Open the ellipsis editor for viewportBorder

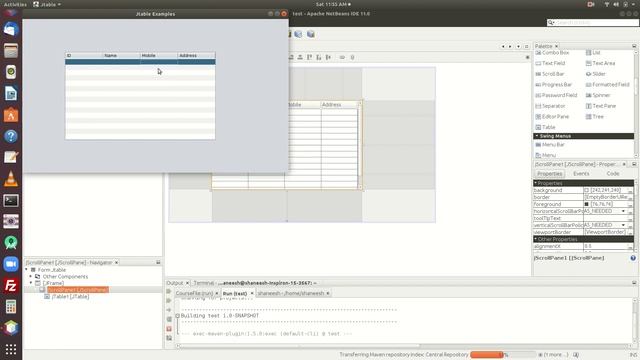pos(630,232)
